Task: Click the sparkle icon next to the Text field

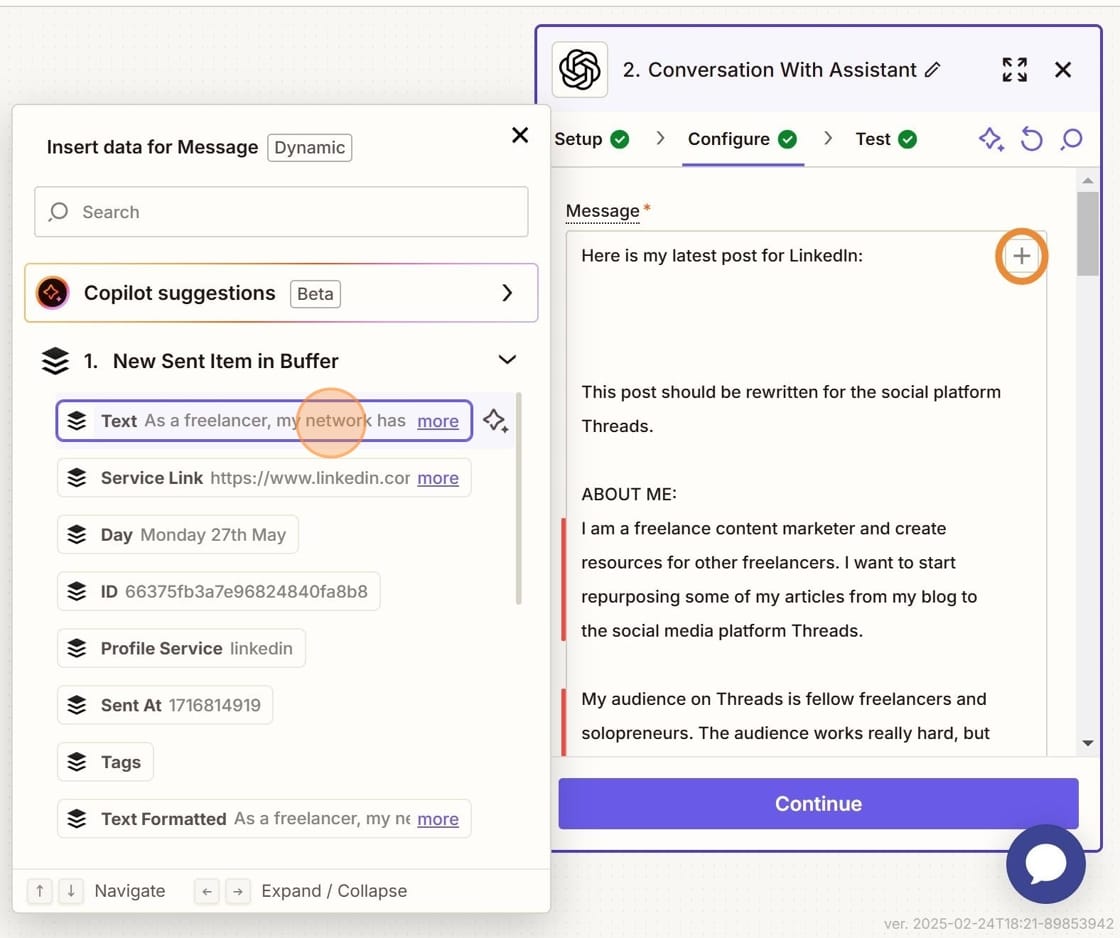Action: 495,421
